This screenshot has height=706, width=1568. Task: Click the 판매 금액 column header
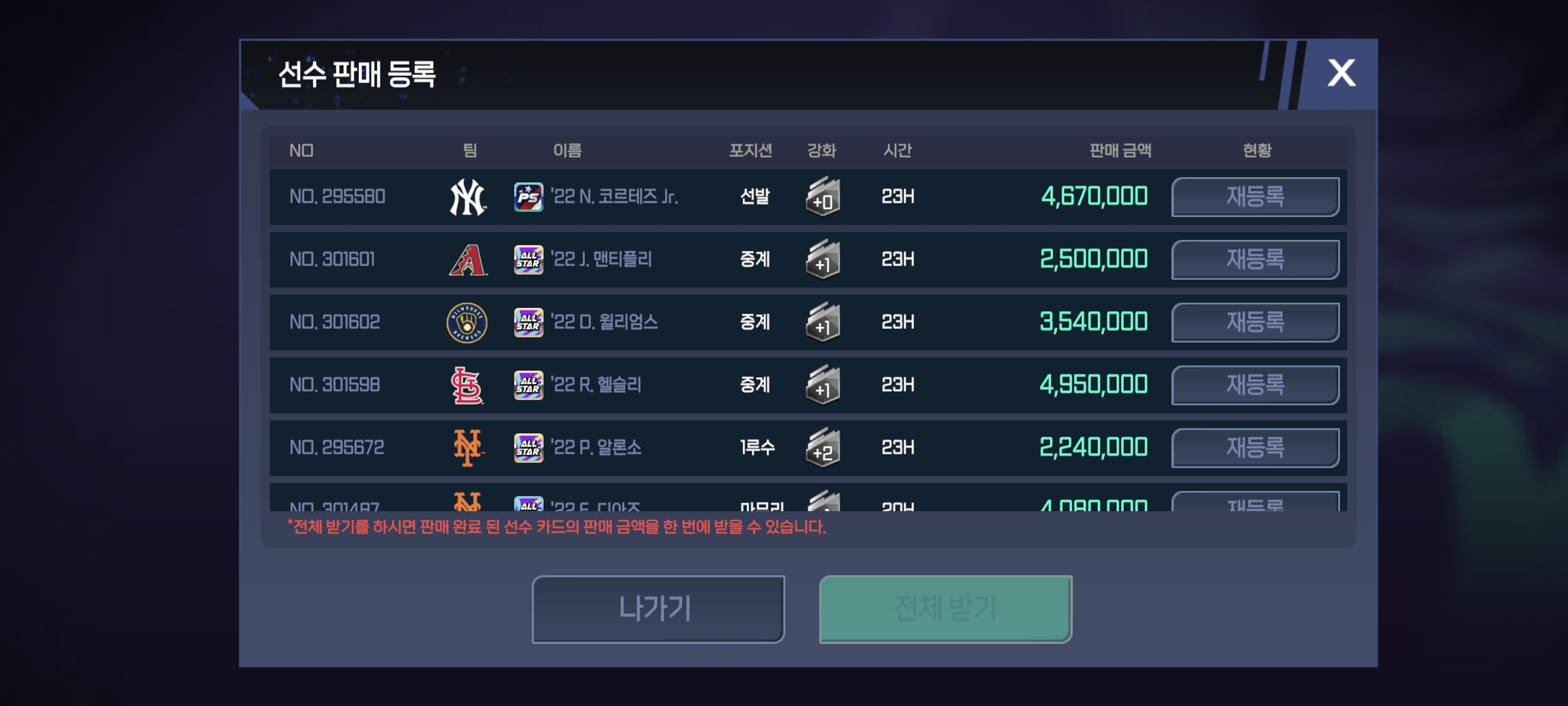1120,150
